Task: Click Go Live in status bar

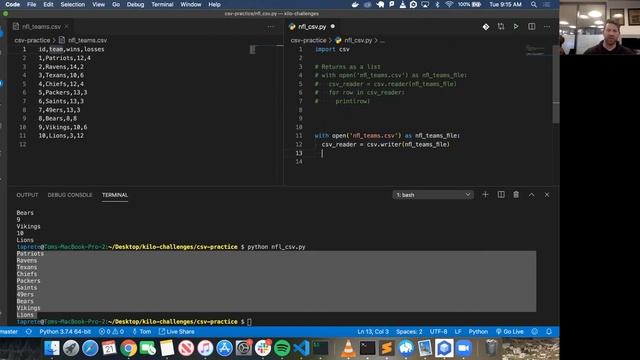Action: (x=509, y=331)
